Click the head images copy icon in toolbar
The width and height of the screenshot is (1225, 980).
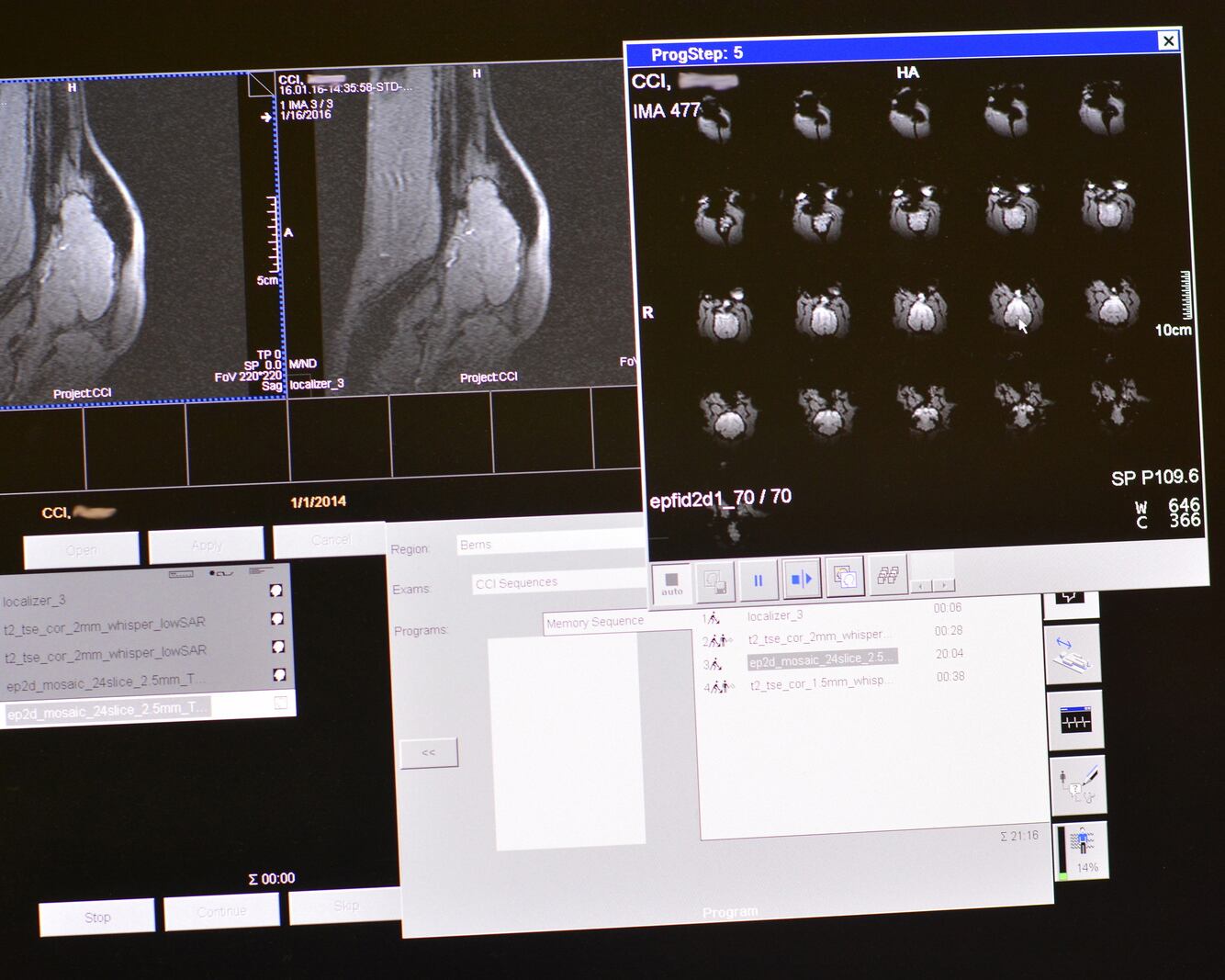click(845, 576)
